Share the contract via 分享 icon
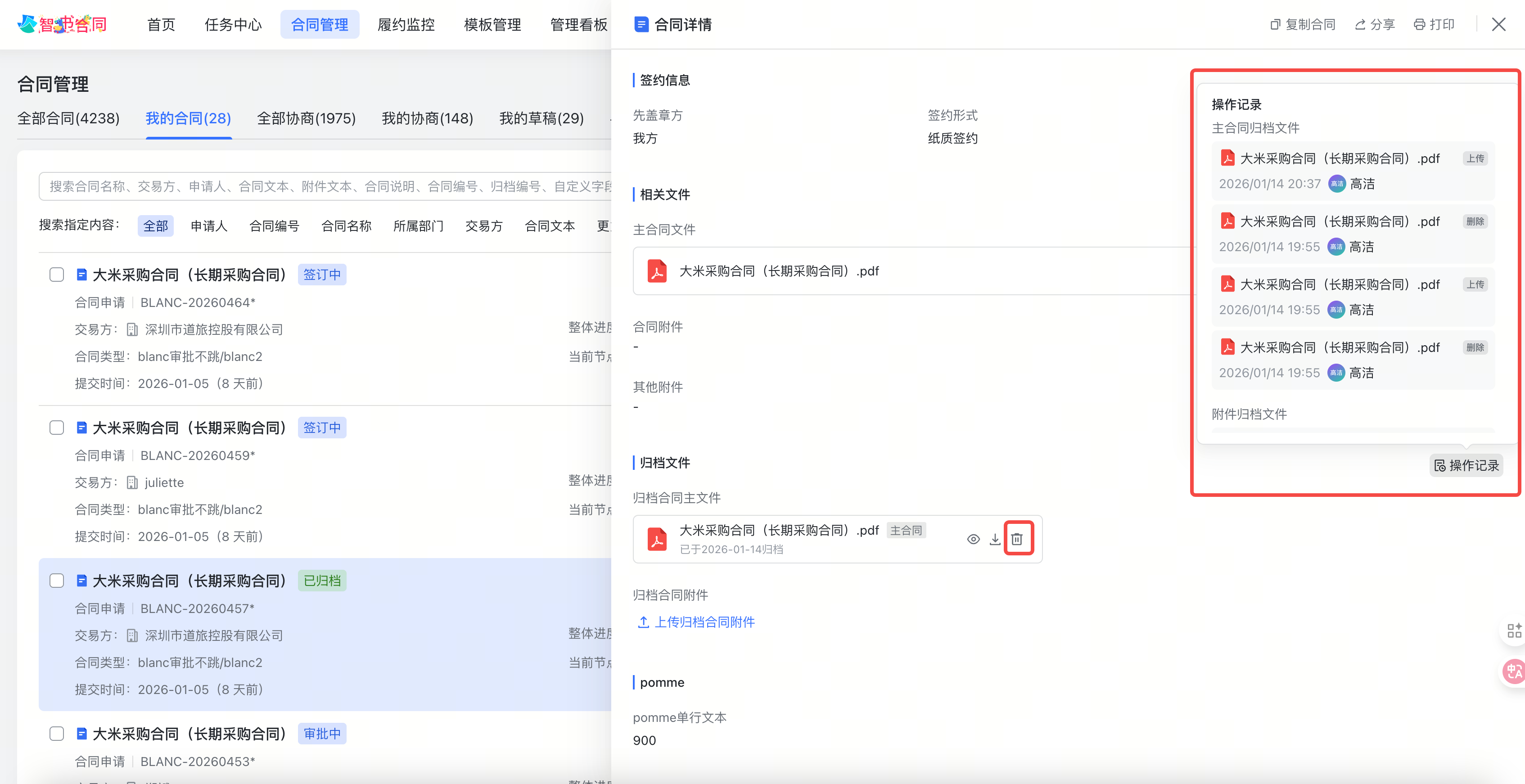 pos(1375,24)
